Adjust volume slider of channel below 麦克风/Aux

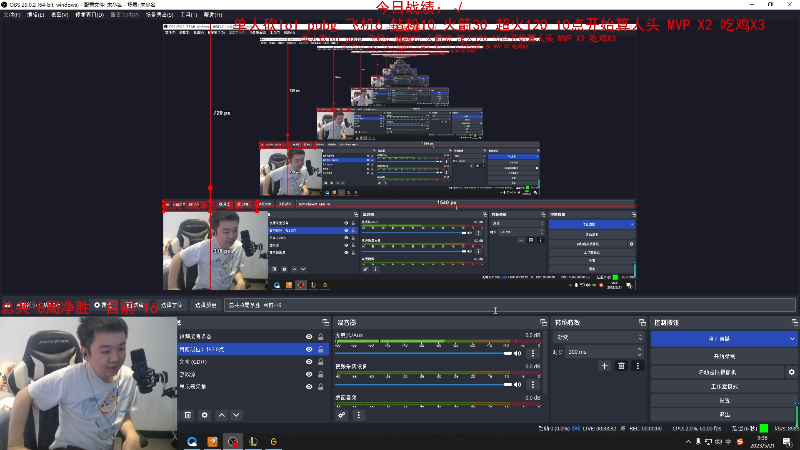tap(423, 385)
